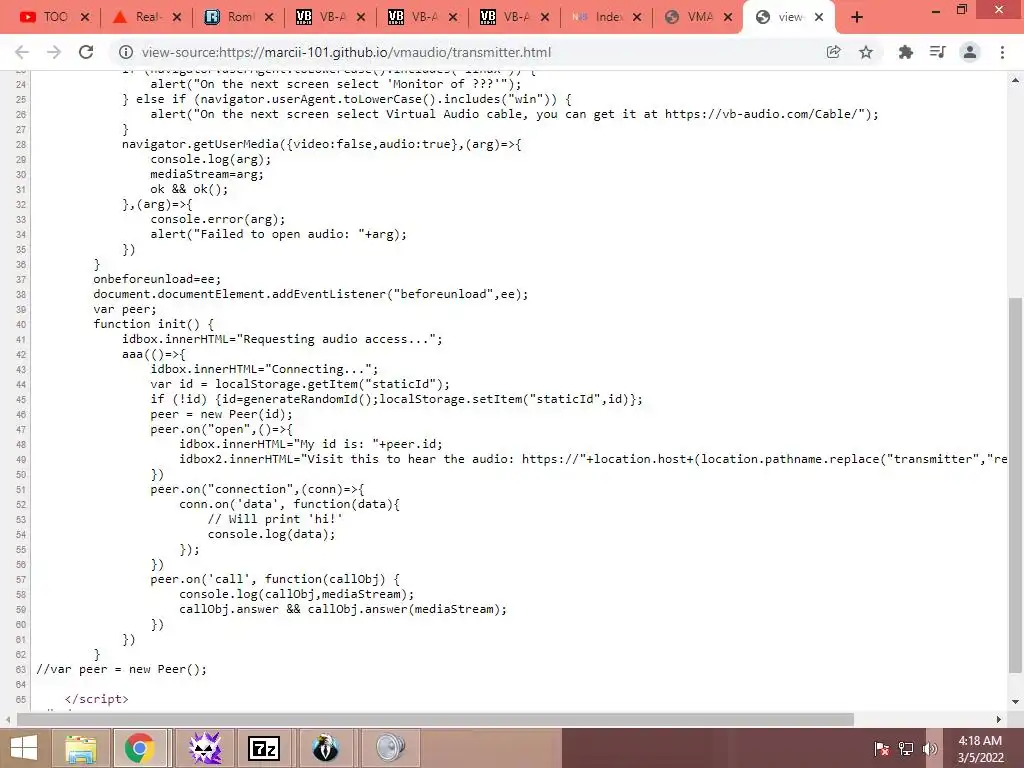Click the scroll up arrow
Screen dimensions: 1024x768
tap(1015, 80)
